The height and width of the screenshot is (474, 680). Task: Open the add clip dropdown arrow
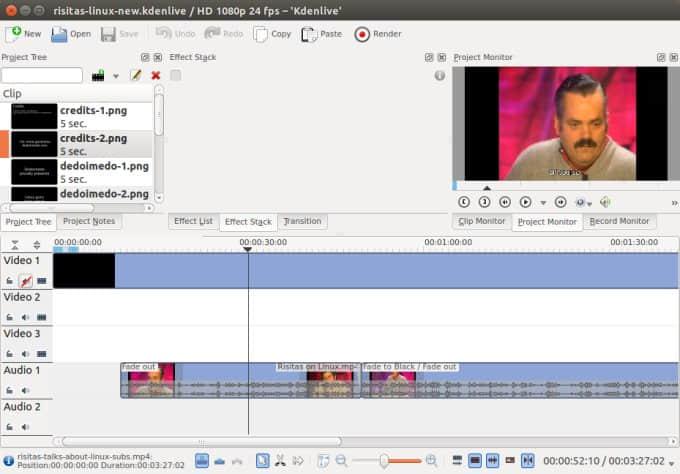(115, 76)
